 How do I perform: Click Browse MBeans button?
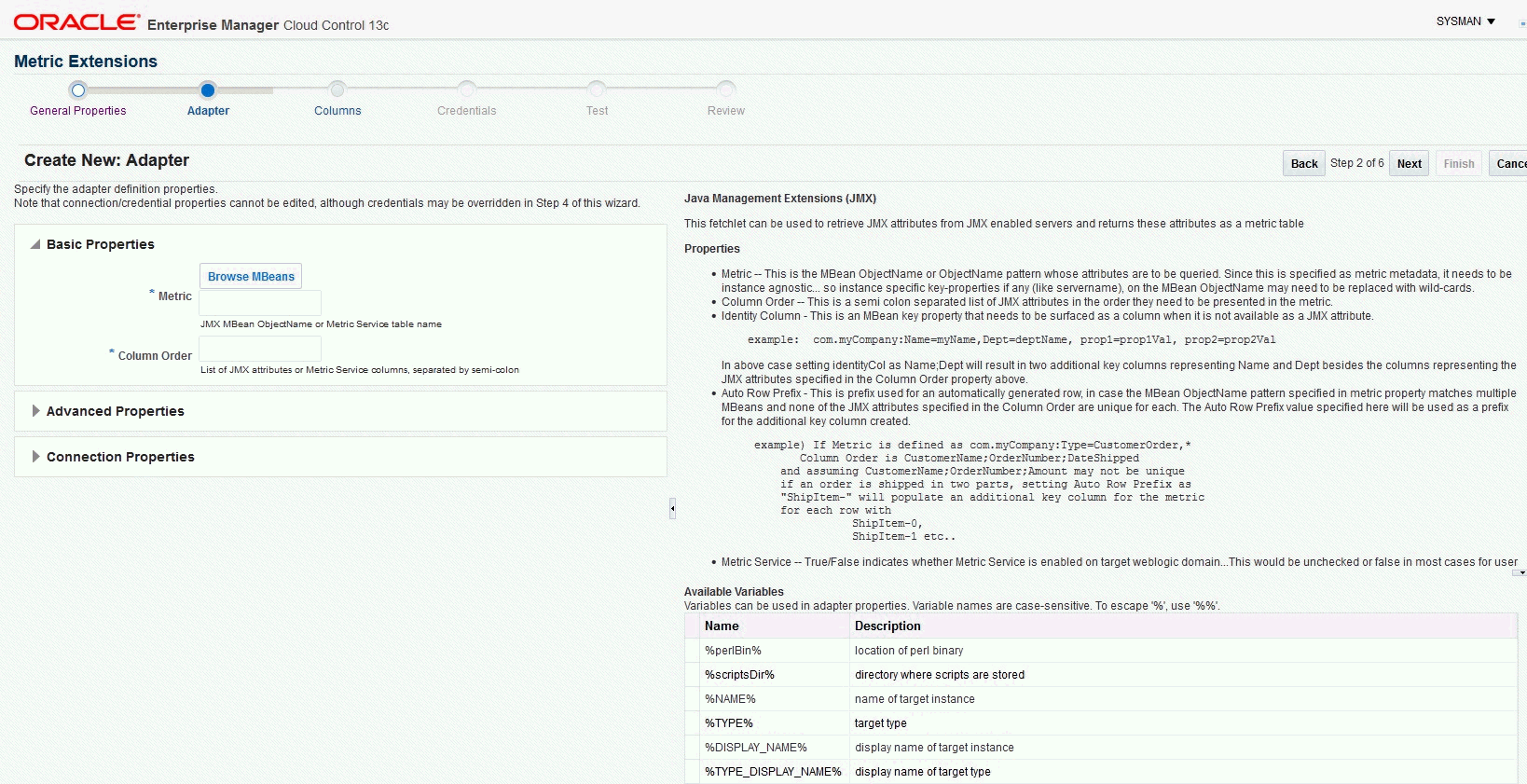pos(251,276)
